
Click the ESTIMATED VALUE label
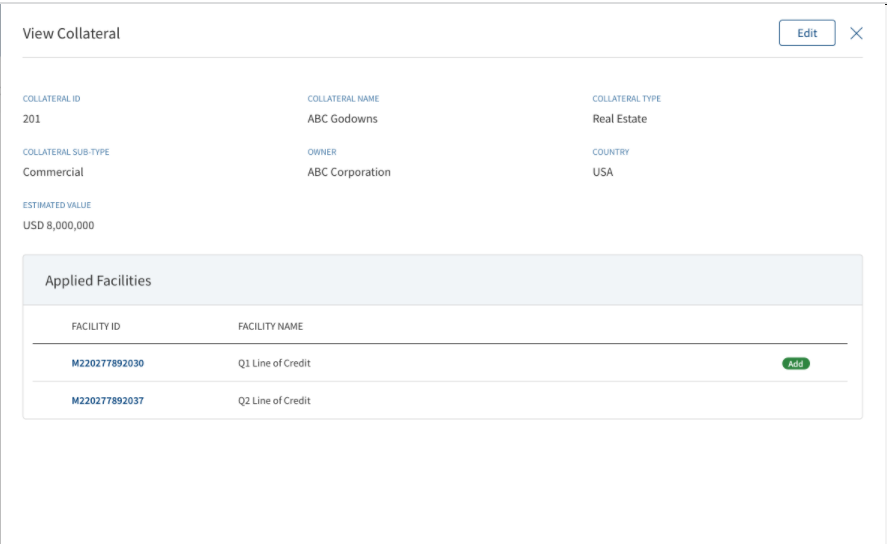click(57, 205)
